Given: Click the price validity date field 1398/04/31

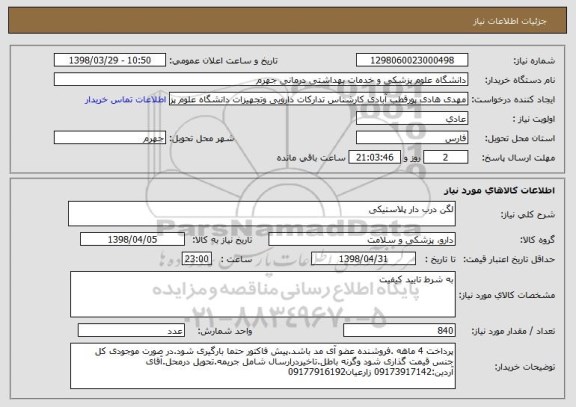Looking at the screenshot, I should click(363, 259).
